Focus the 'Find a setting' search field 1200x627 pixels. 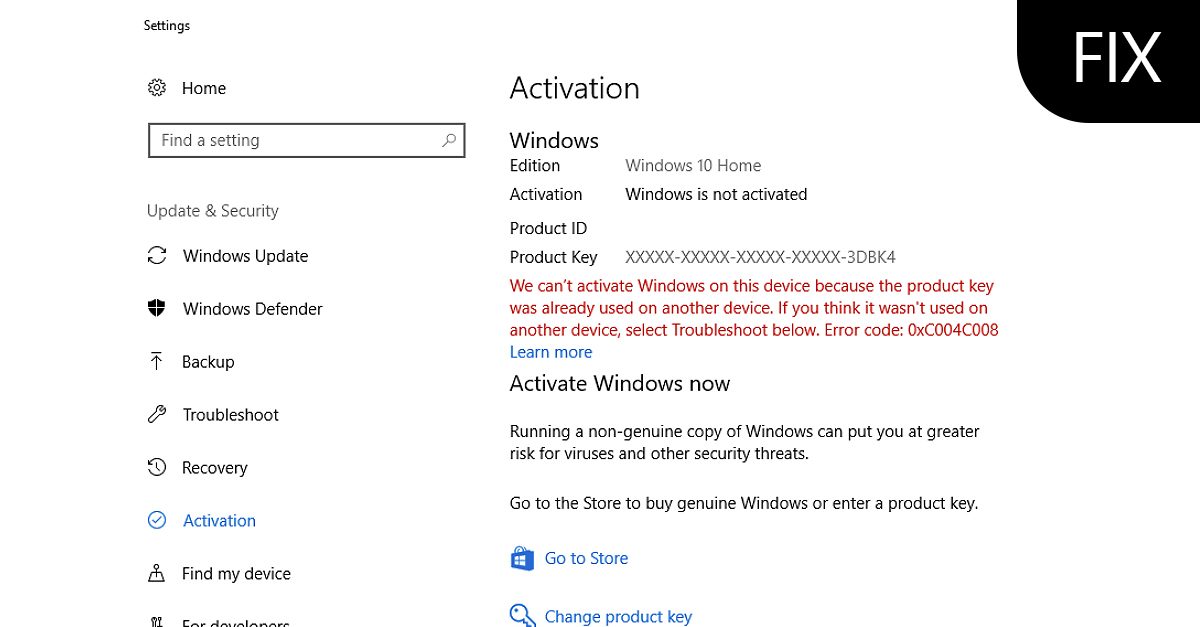[x=295, y=141]
